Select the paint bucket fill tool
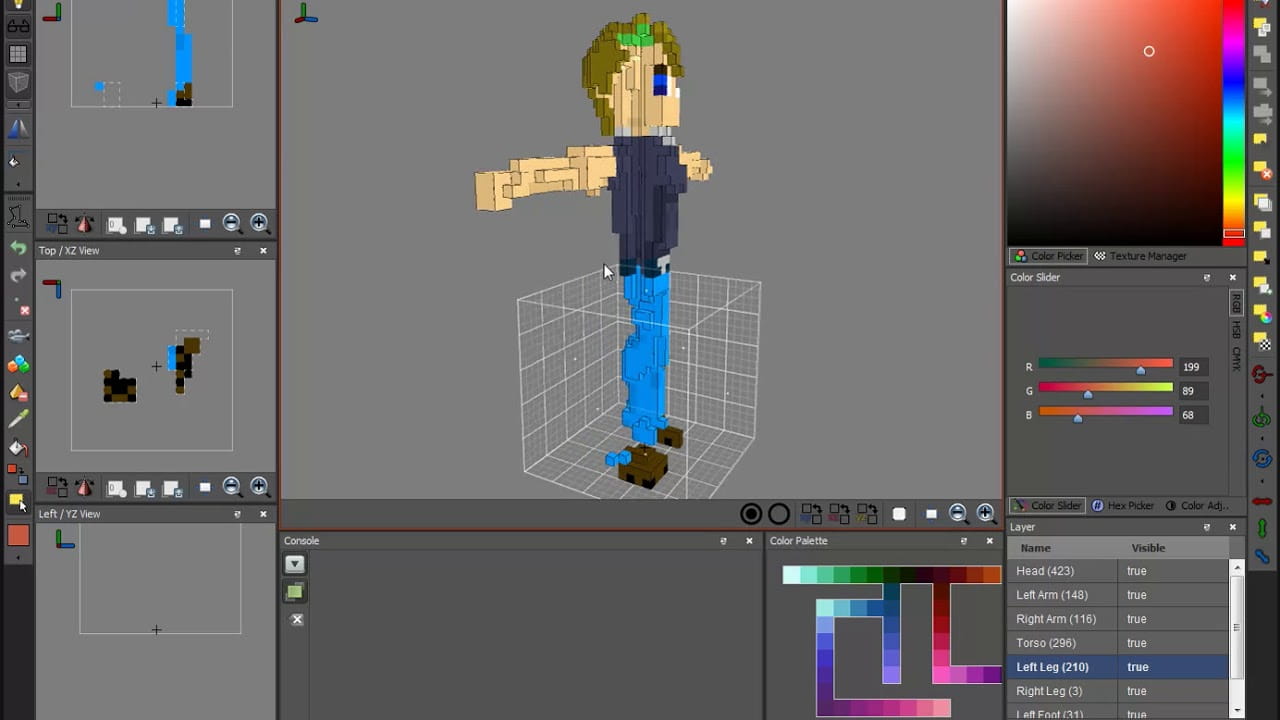Screen dimensions: 1280x720 click(18, 448)
